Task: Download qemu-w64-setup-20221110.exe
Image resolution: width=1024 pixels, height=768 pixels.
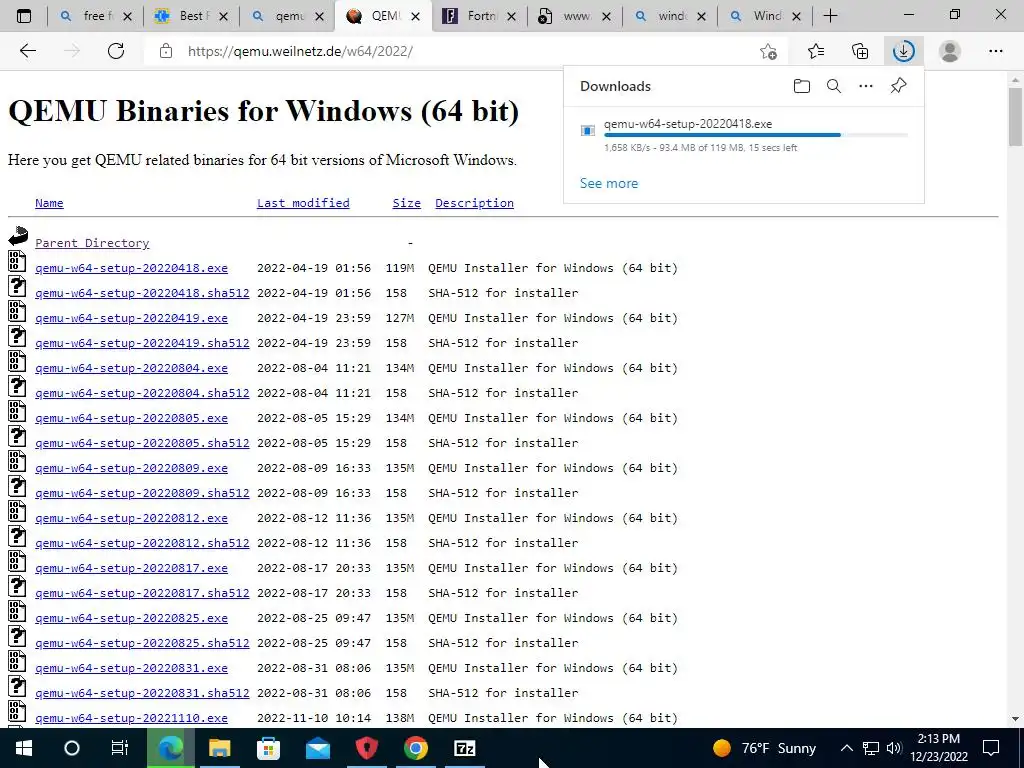Action: (x=131, y=718)
